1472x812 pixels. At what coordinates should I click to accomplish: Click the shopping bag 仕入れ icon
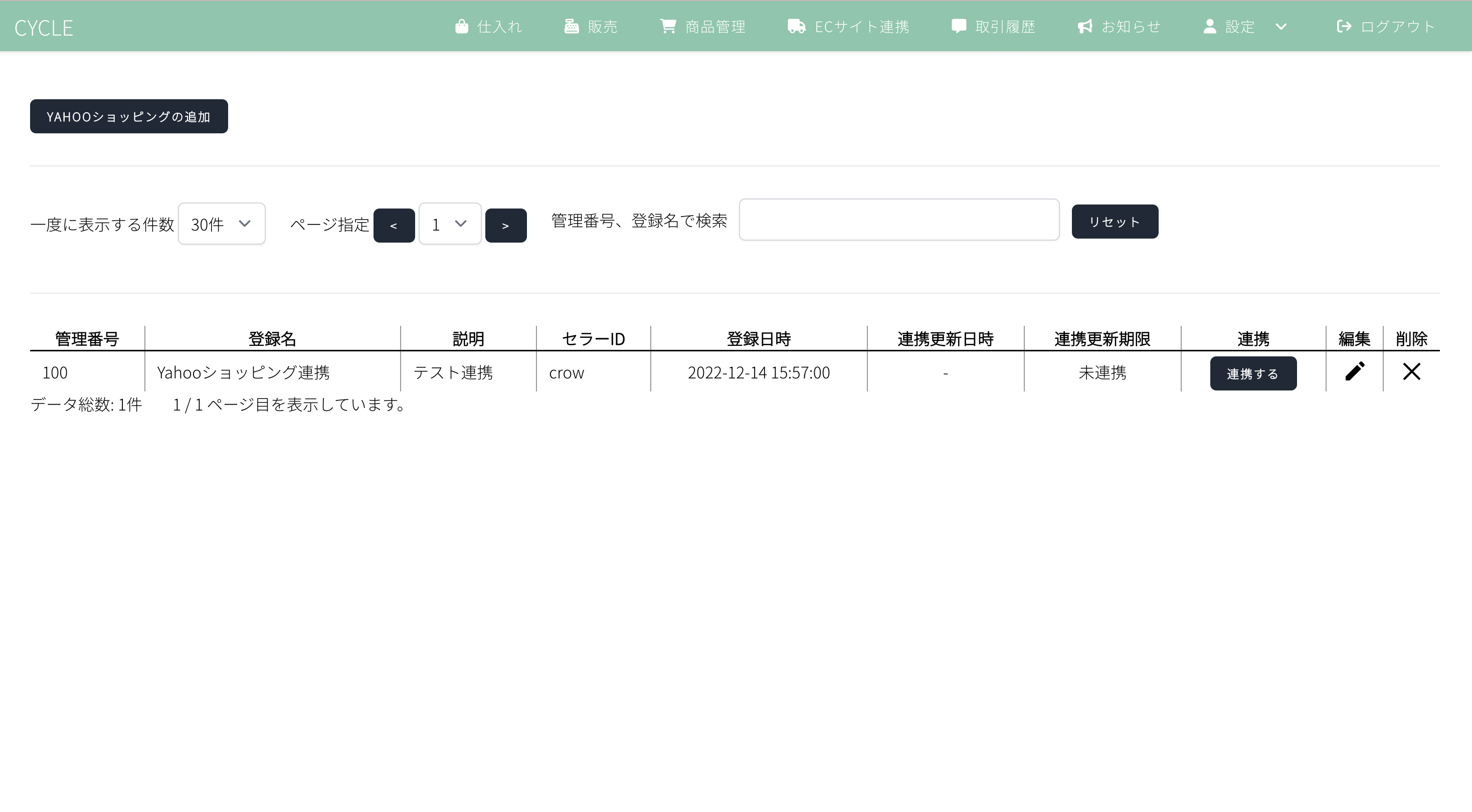(x=462, y=26)
